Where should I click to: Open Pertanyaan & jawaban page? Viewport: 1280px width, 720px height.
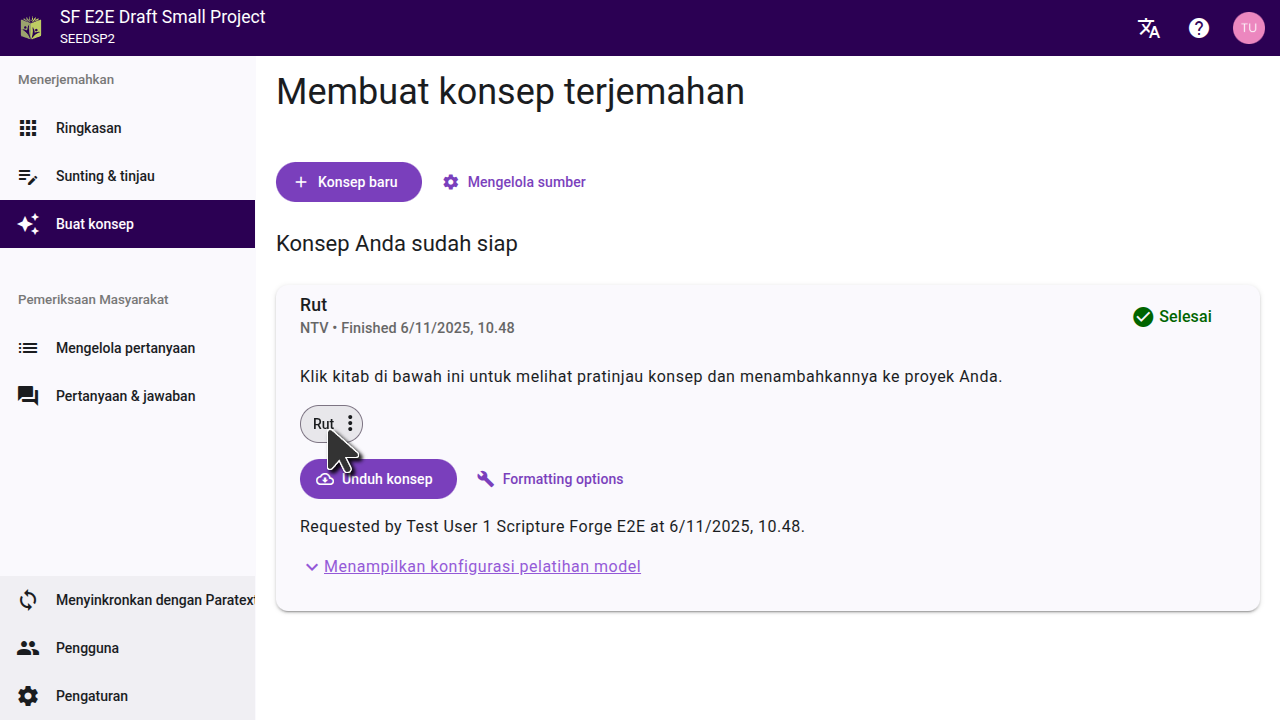click(125, 396)
